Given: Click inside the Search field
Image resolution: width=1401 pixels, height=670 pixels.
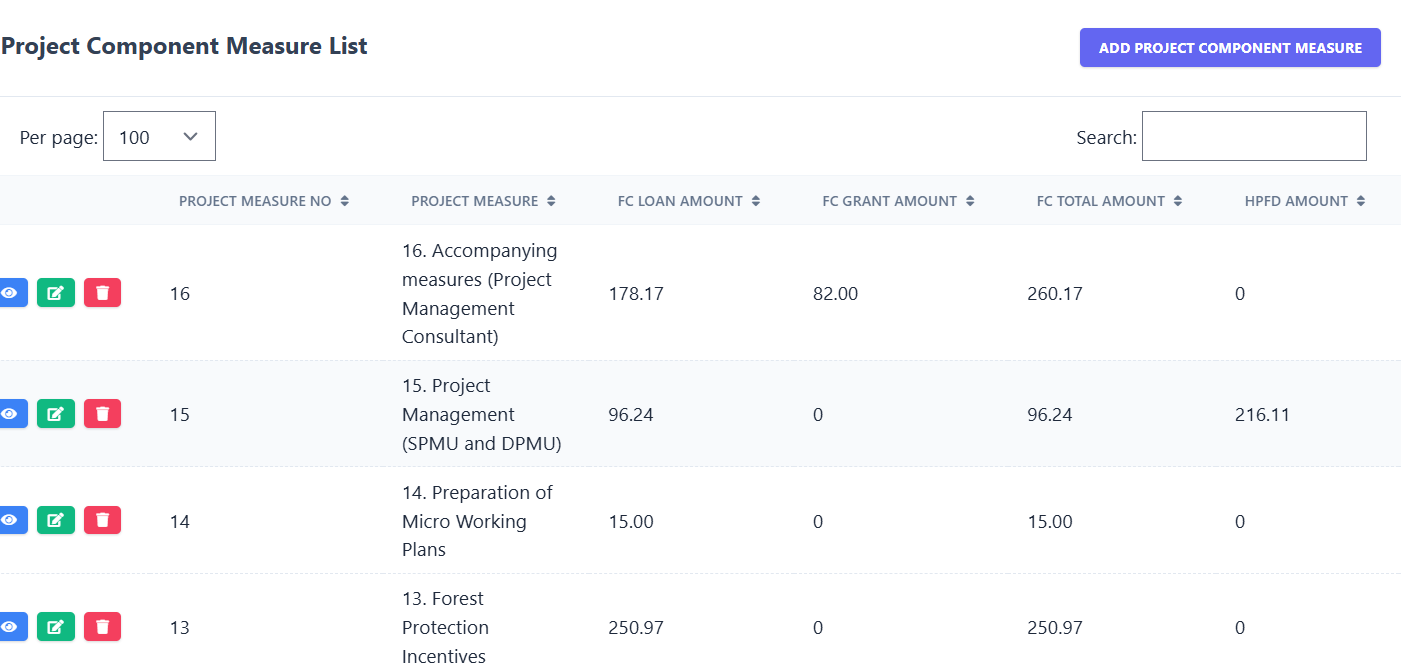Looking at the screenshot, I should point(1253,135).
